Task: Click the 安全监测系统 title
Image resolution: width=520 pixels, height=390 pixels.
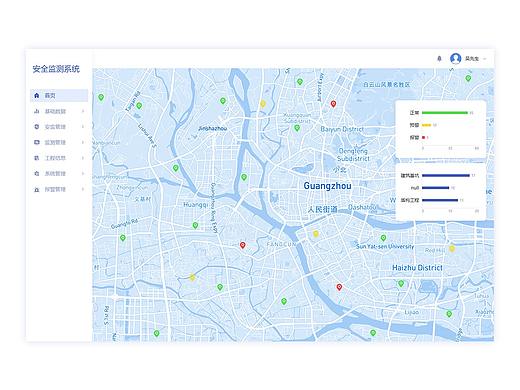Action: [x=56, y=69]
